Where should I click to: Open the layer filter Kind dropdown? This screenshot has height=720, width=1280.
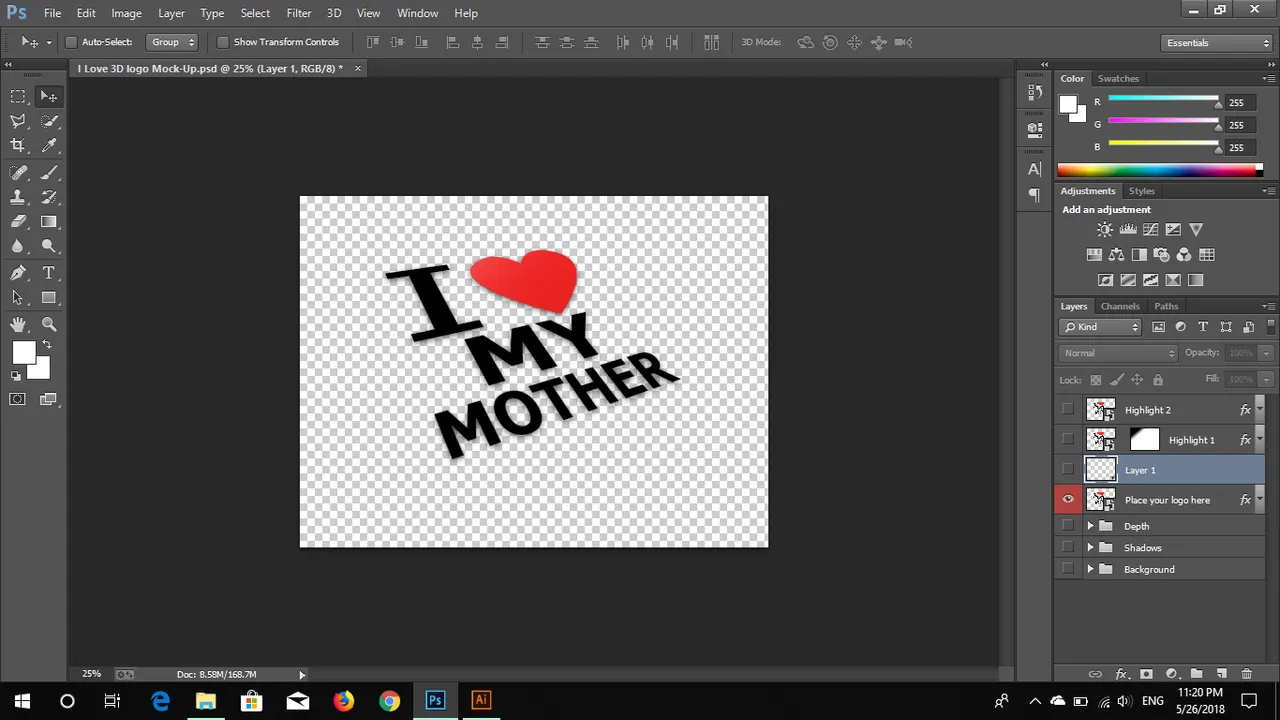(x=1100, y=327)
